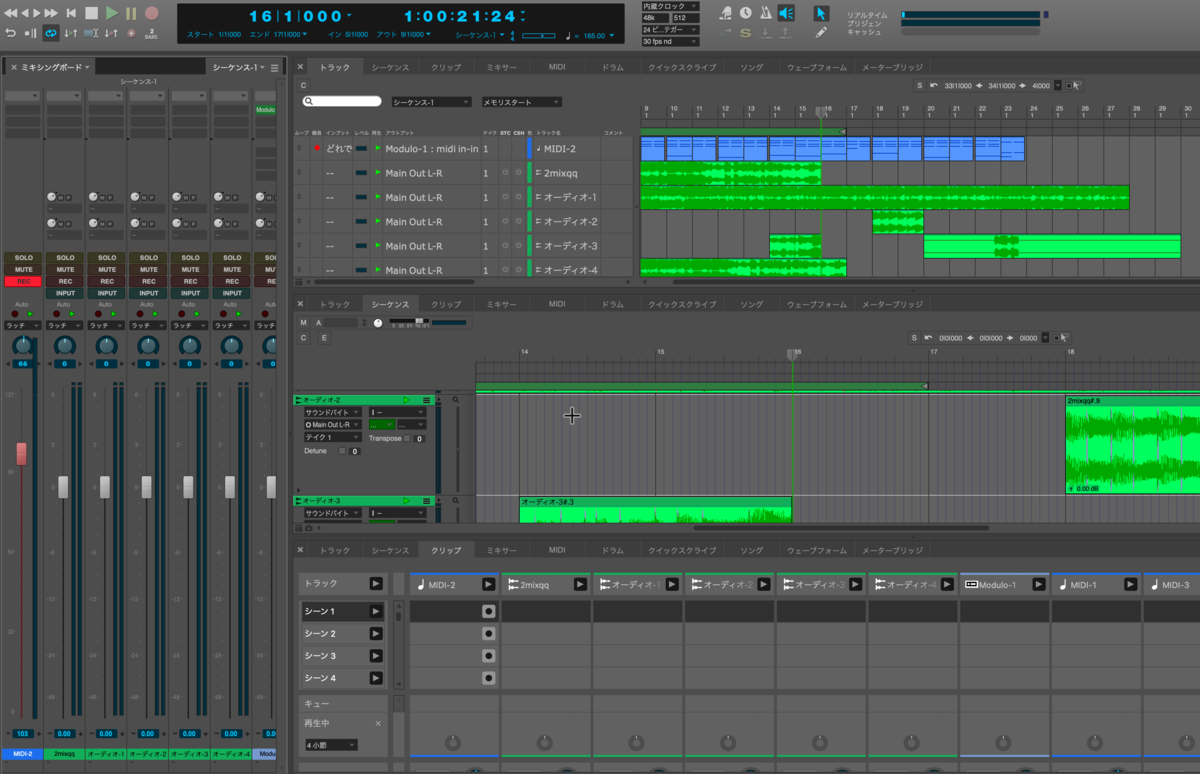Click the E button in sequence editor

(x=324, y=338)
